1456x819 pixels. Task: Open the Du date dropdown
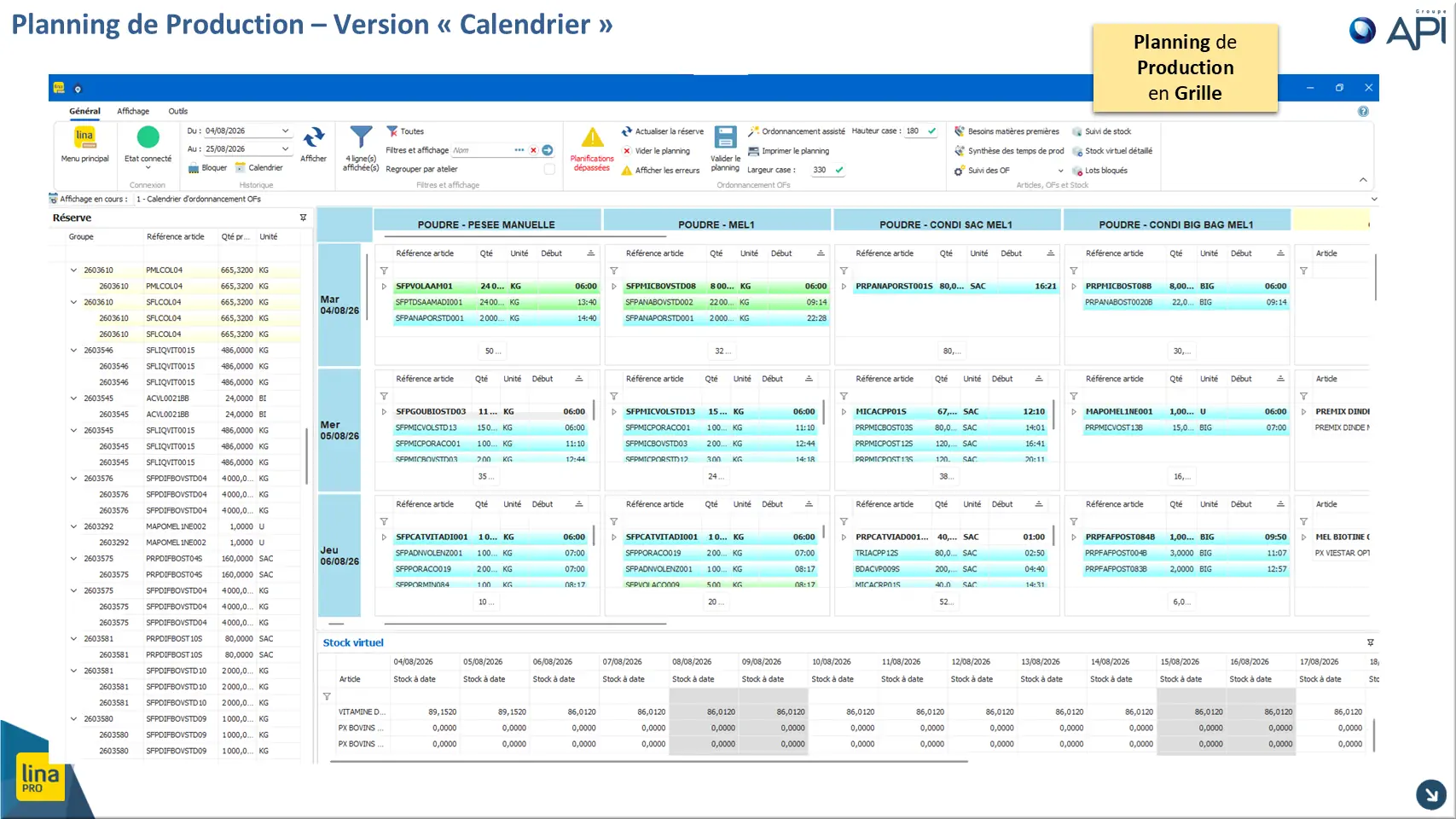[x=285, y=131]
